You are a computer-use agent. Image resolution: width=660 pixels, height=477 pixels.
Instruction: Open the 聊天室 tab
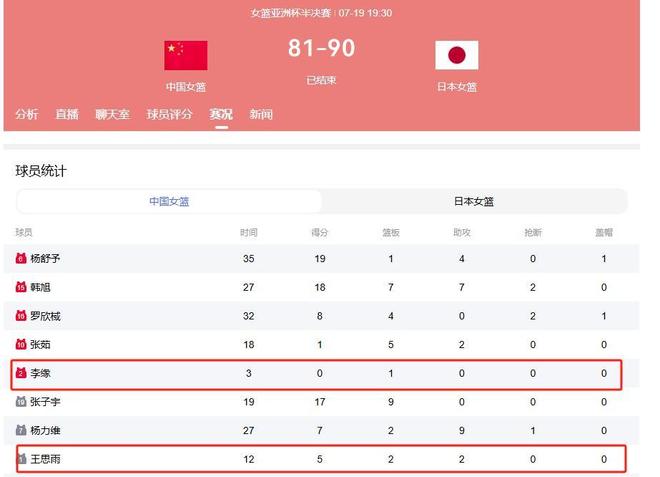pyautogui.click(x=112, y=114)
